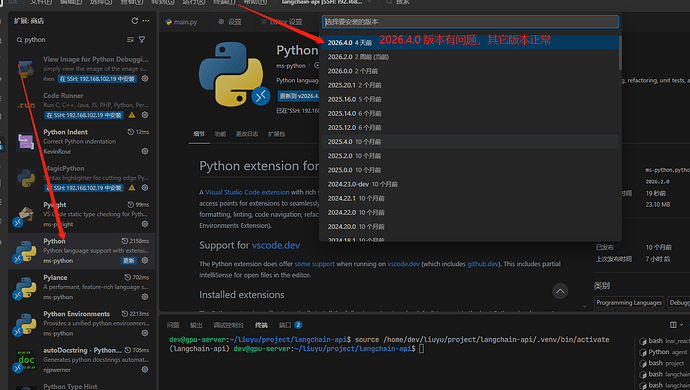This screenshot has height=390, width=690.
Task: Open the 功能 features tab
Action: point(220,134)
